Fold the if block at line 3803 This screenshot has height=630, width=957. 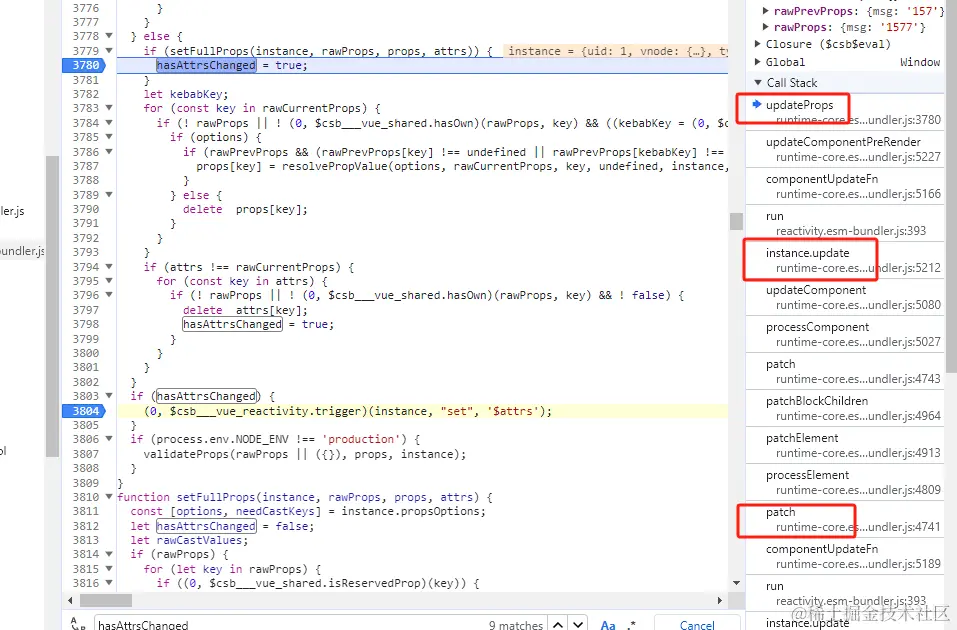point(109,396)
